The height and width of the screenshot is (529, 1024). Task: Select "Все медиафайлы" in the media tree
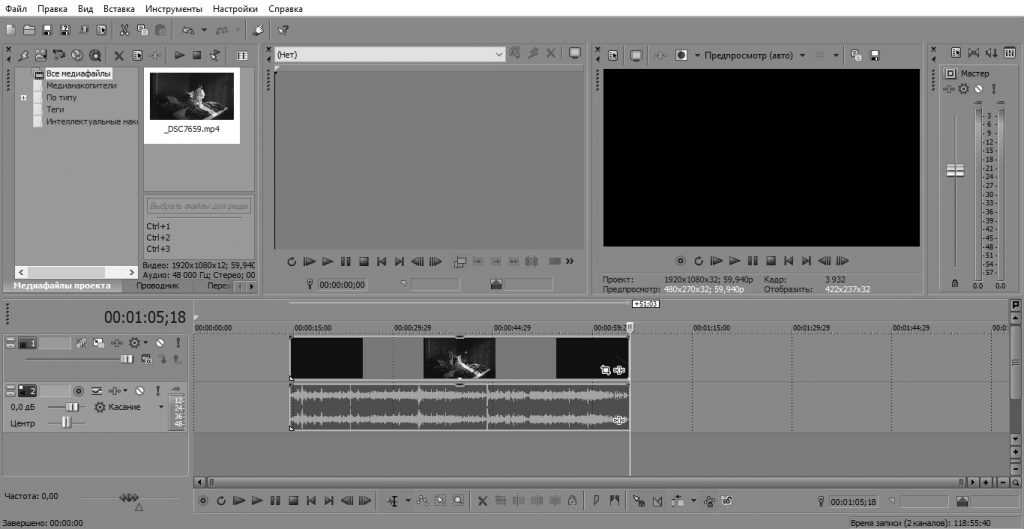pos(78,74)
